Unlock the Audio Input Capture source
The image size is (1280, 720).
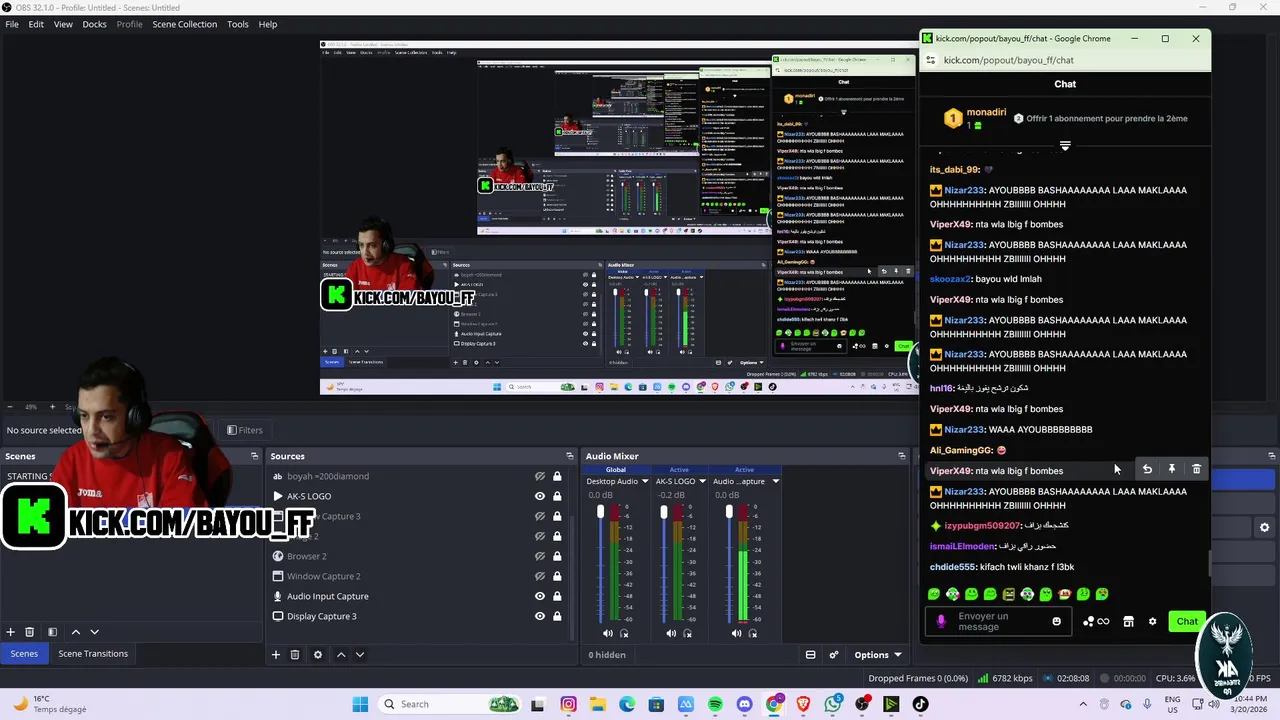coord(557,596)
